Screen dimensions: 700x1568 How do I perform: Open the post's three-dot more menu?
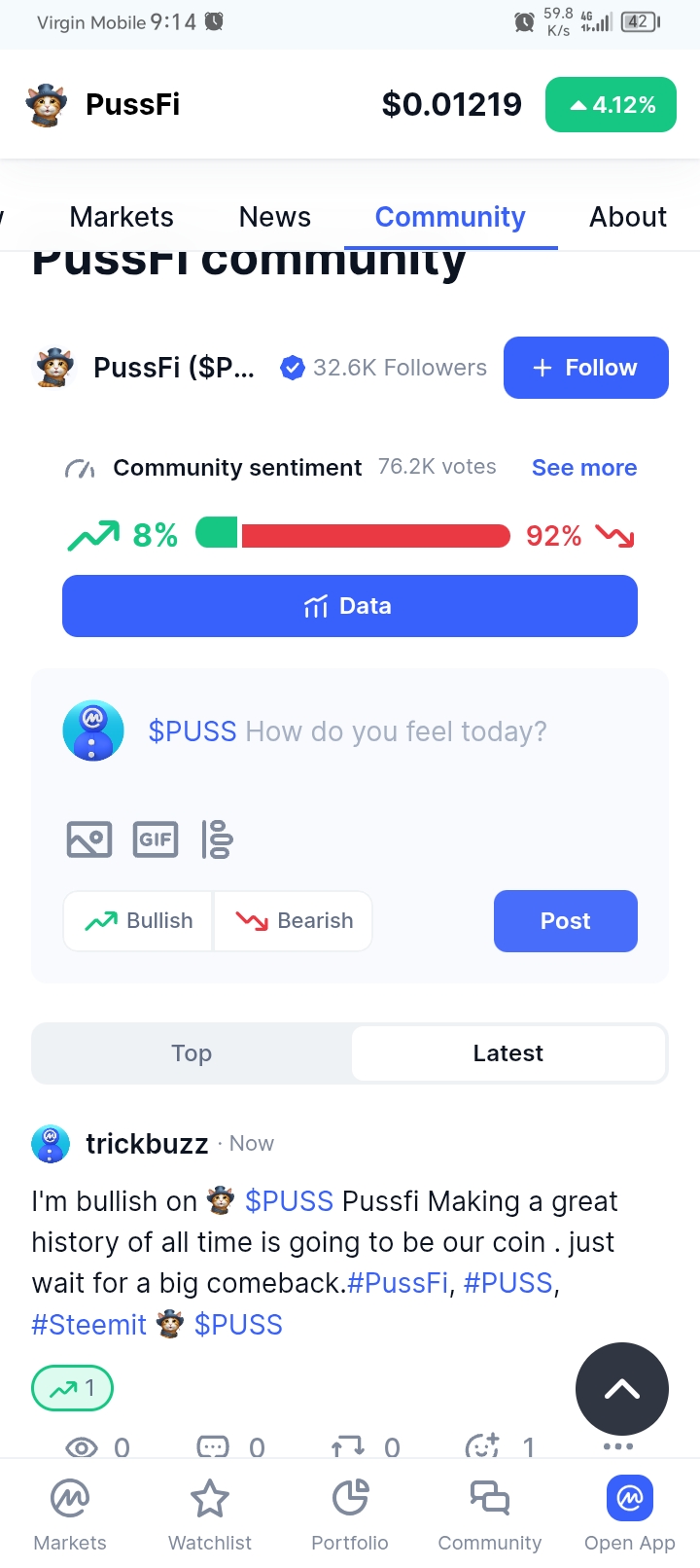click(618, 1446)
